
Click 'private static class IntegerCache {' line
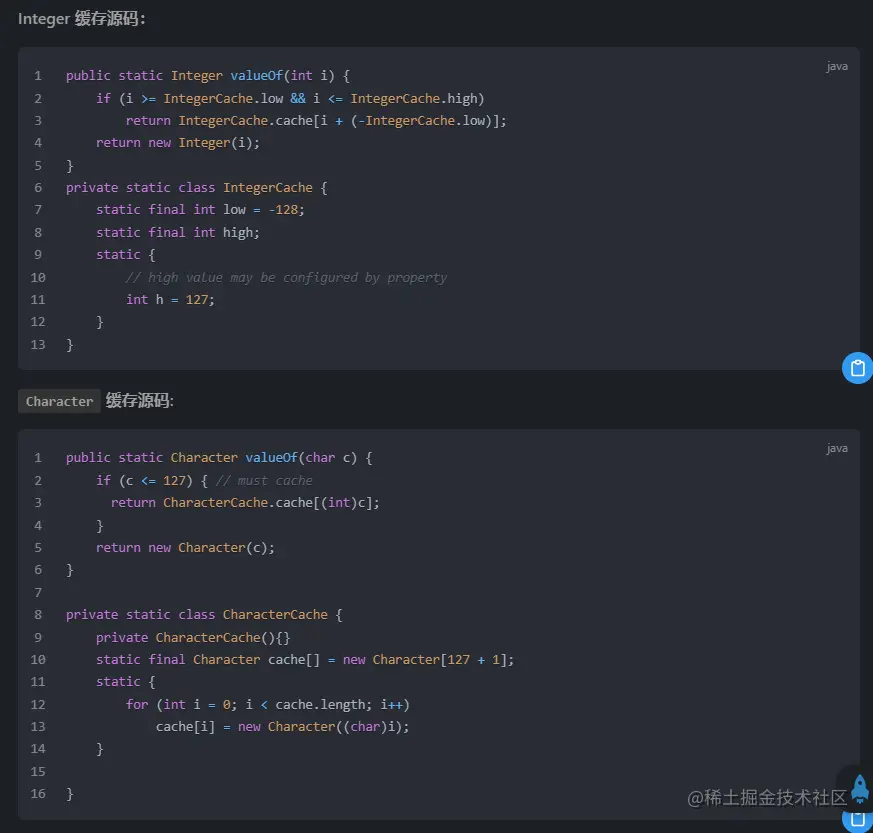tap(197, 188)
